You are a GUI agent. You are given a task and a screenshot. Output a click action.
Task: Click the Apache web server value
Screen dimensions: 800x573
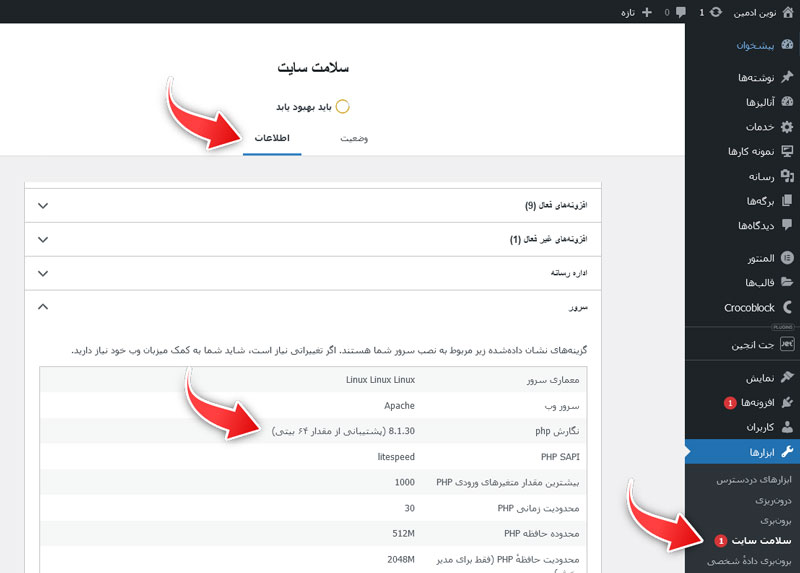tap(399, 406)
